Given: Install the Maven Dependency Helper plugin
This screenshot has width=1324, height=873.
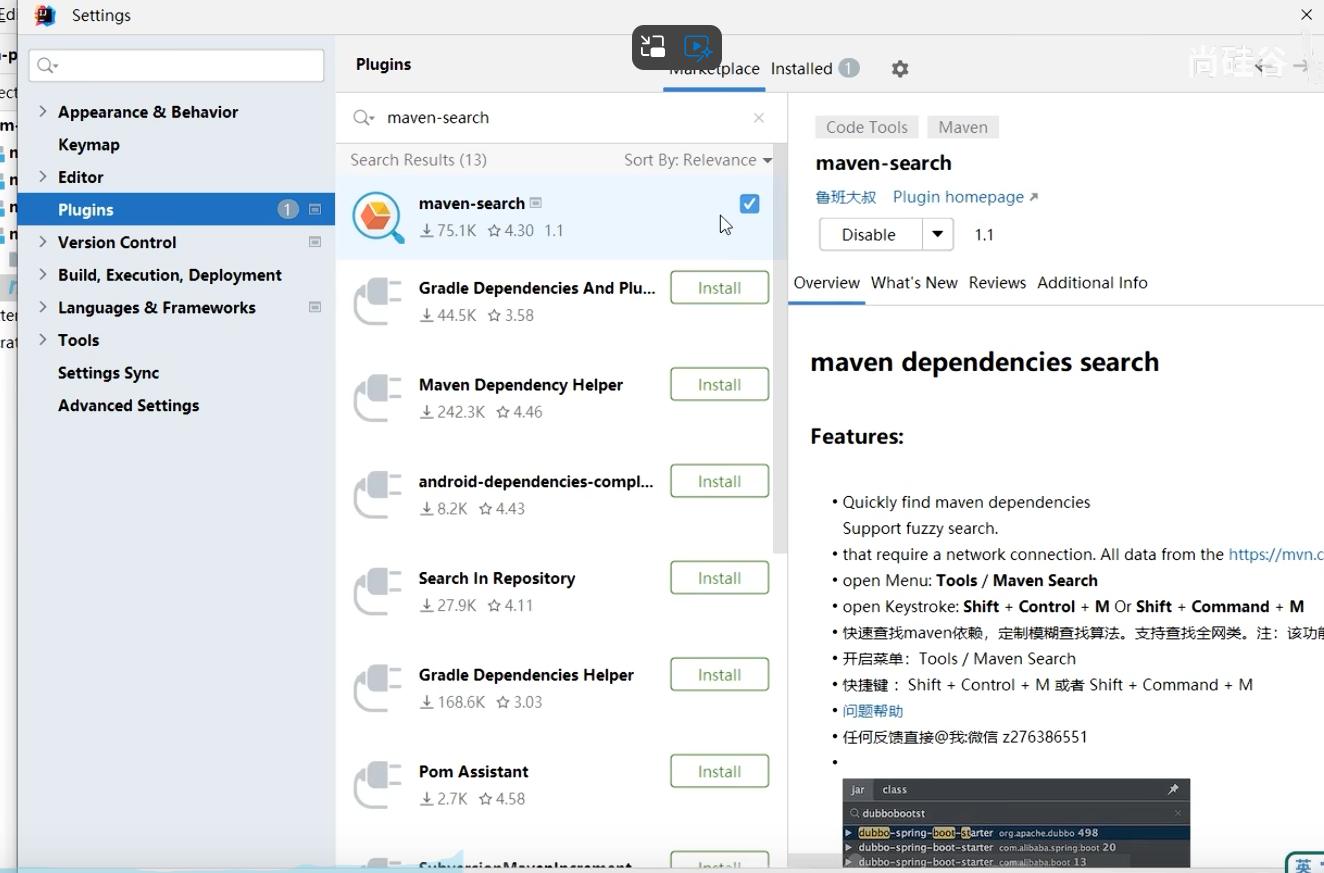Looking at the screenshot, I should (x=719, y=385).
